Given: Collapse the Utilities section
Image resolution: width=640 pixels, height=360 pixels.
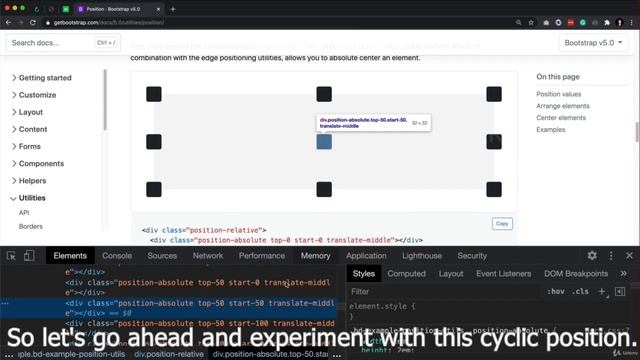Looking at the screenshot, I should [x=28, y=198].
